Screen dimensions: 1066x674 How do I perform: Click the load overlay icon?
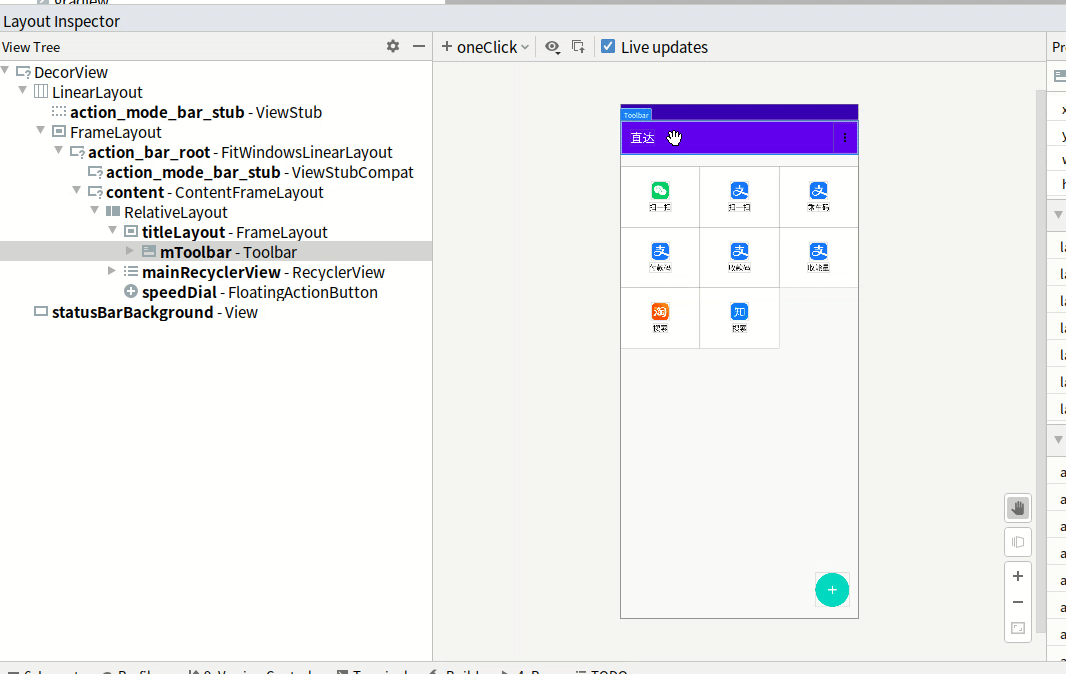click(578, 47)
